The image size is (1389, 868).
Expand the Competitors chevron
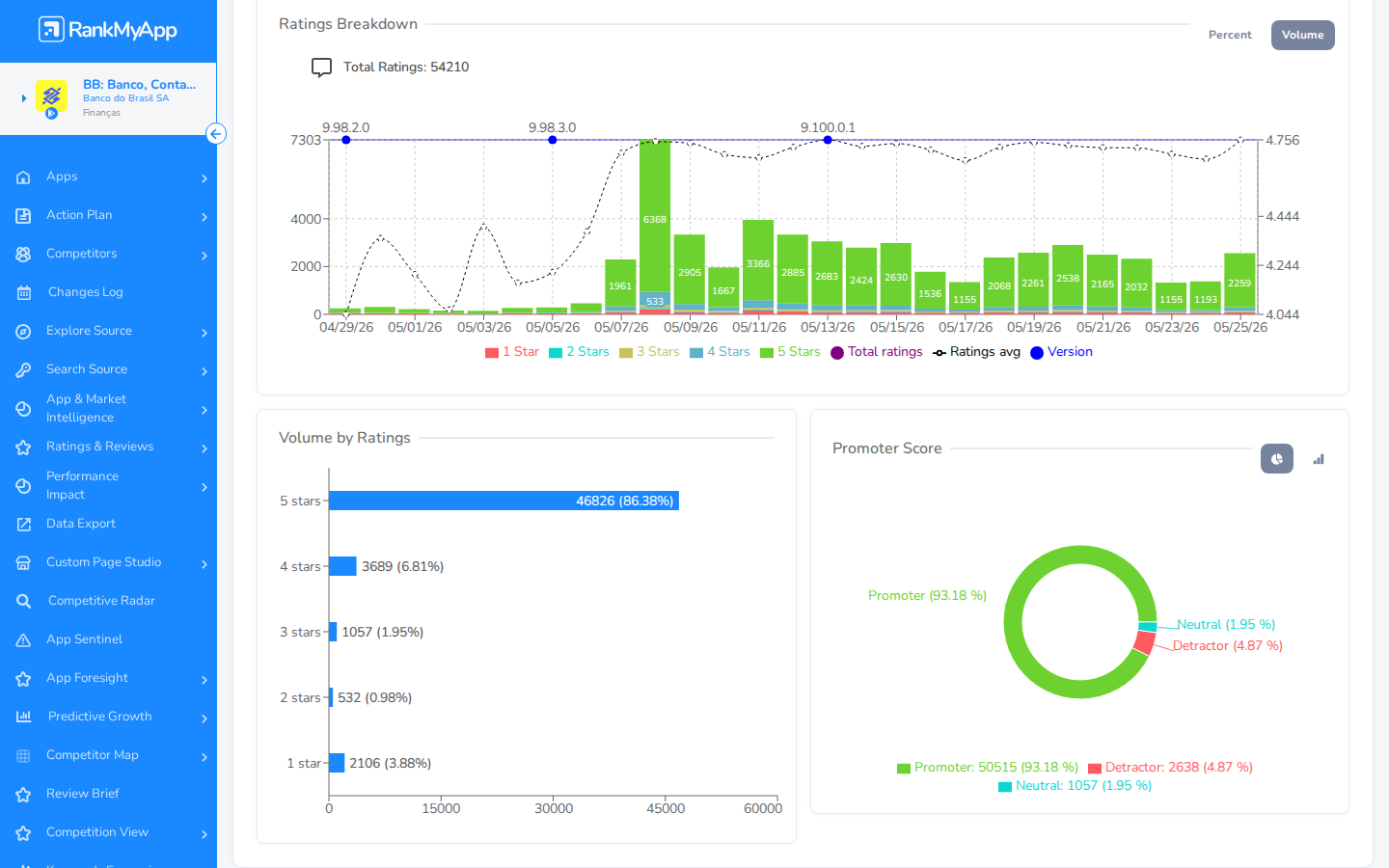tap(204, 256)
